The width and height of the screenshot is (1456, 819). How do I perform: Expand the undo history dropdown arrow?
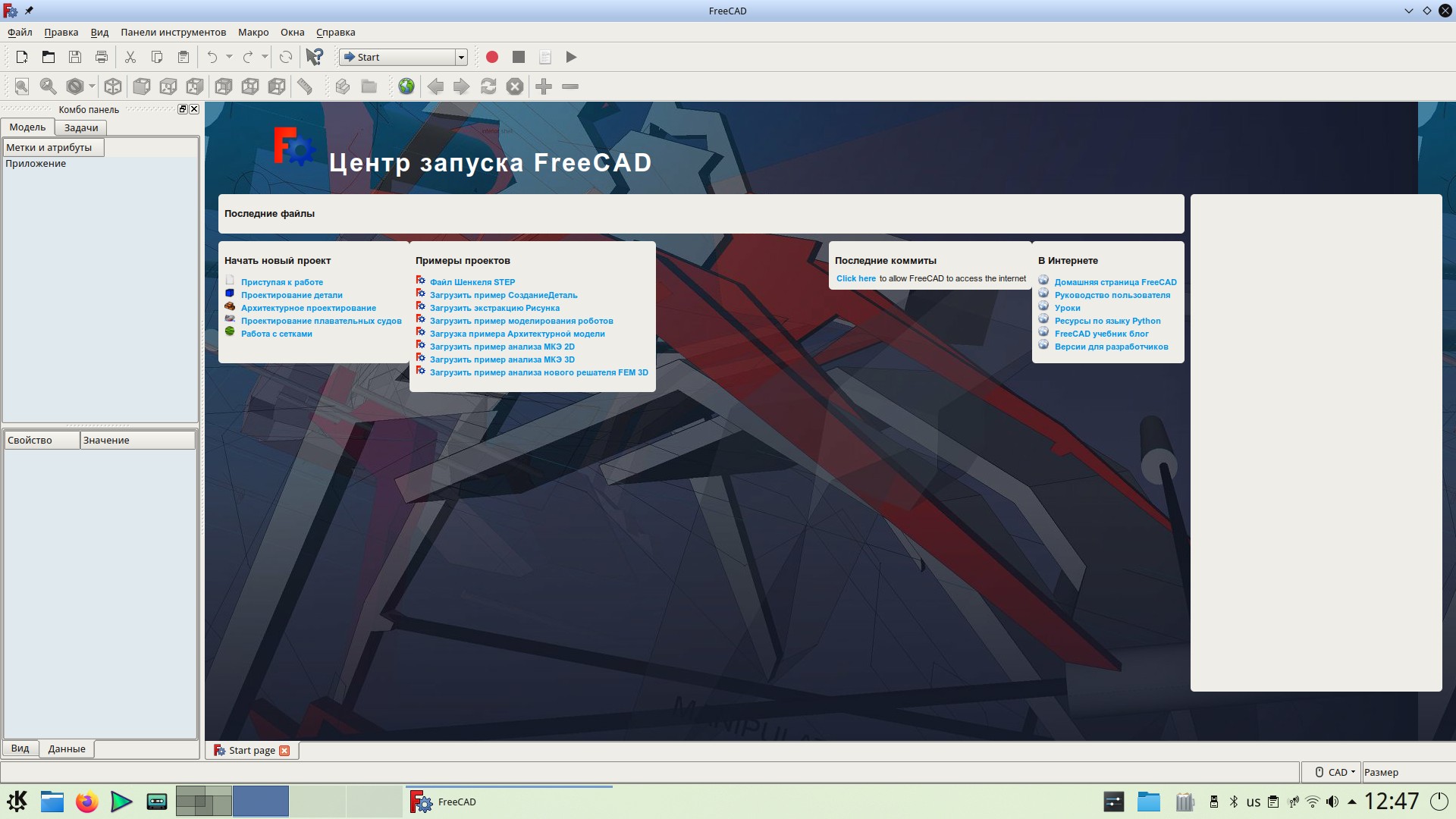point(229,57)
